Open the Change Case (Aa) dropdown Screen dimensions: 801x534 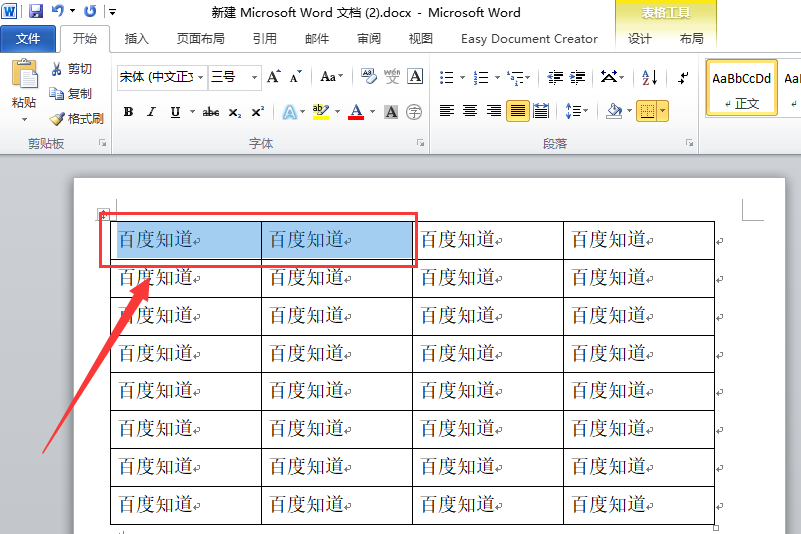[332, 77]
